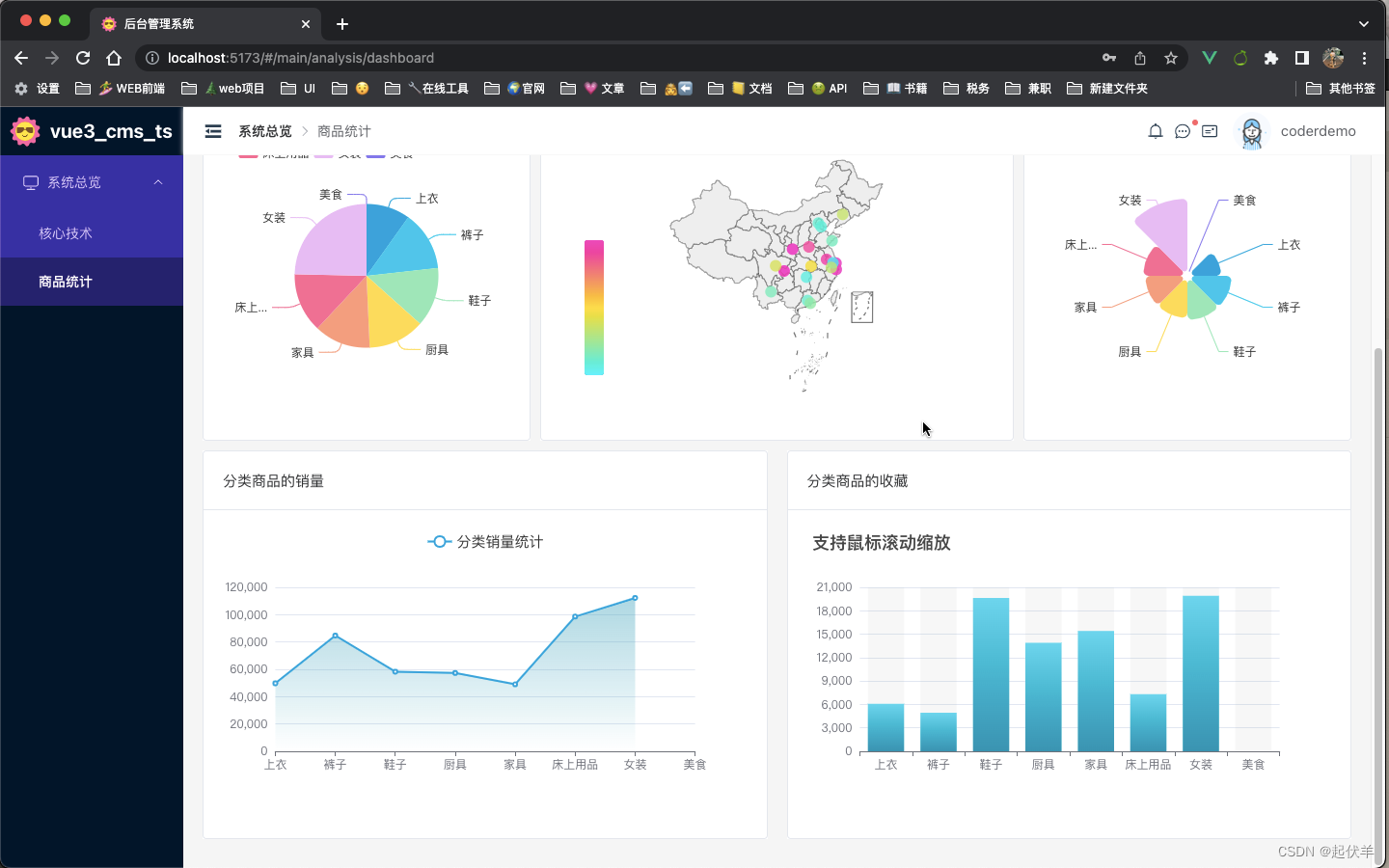Click 分类商品的收藏 card title
Screen dimensions: 1389x868
858,481
